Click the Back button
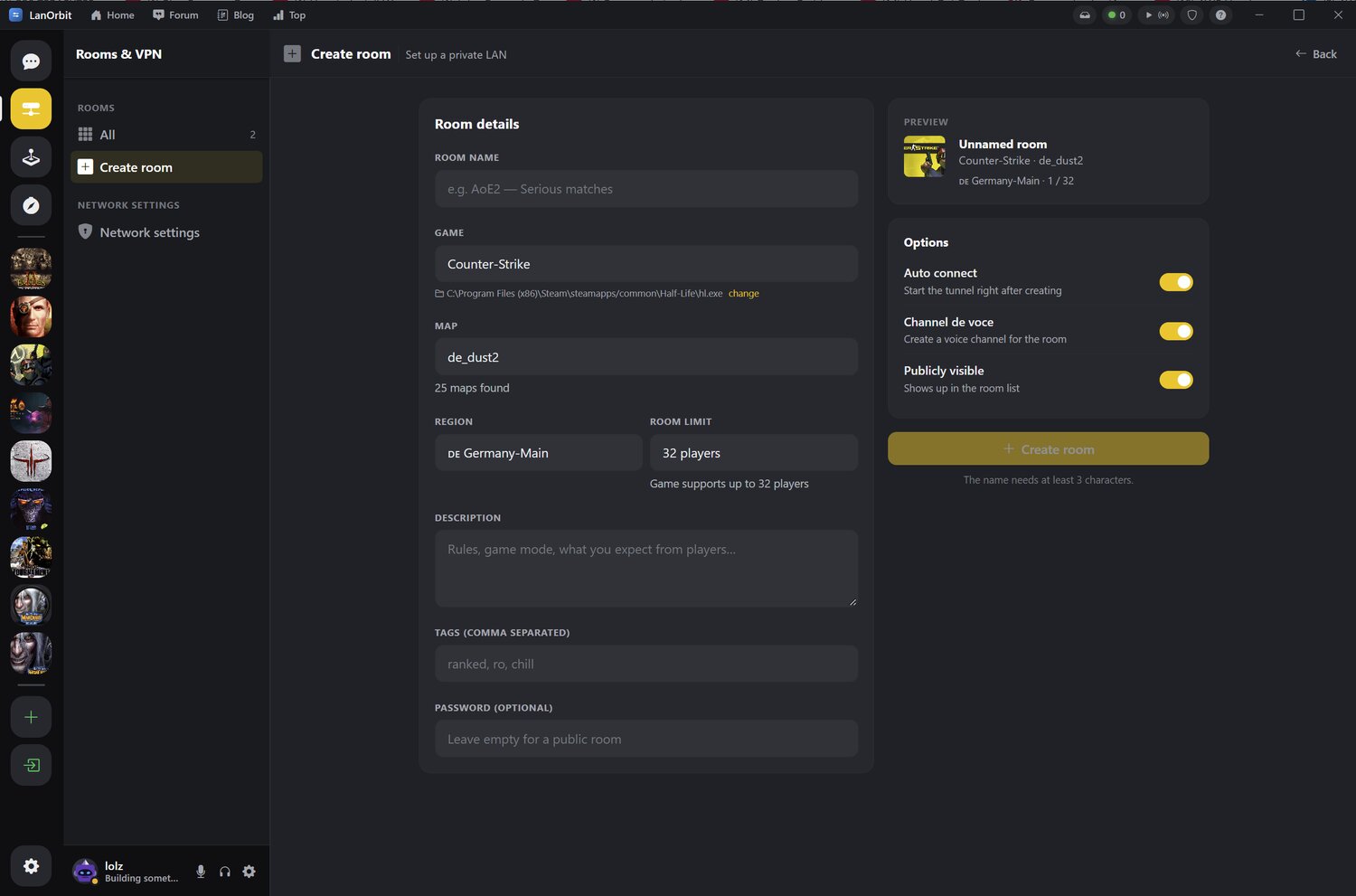Image resolution: width=1356 pixels, height=896 pixels. point(1315,54)
